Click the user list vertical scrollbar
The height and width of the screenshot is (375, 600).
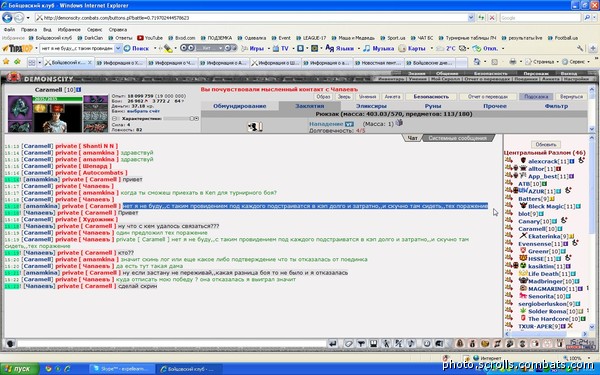(x=592, y=233)
